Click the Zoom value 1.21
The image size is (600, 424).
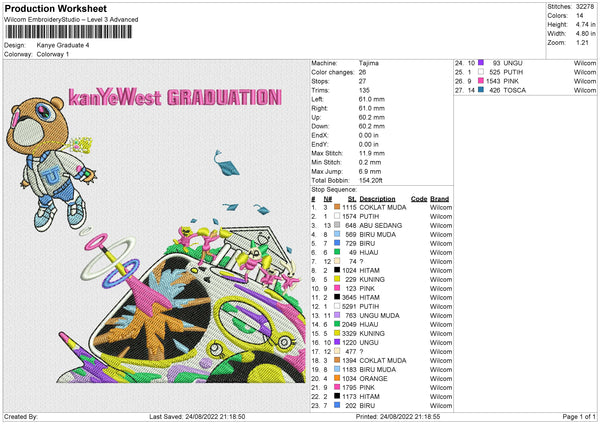(x=582, y=42)
